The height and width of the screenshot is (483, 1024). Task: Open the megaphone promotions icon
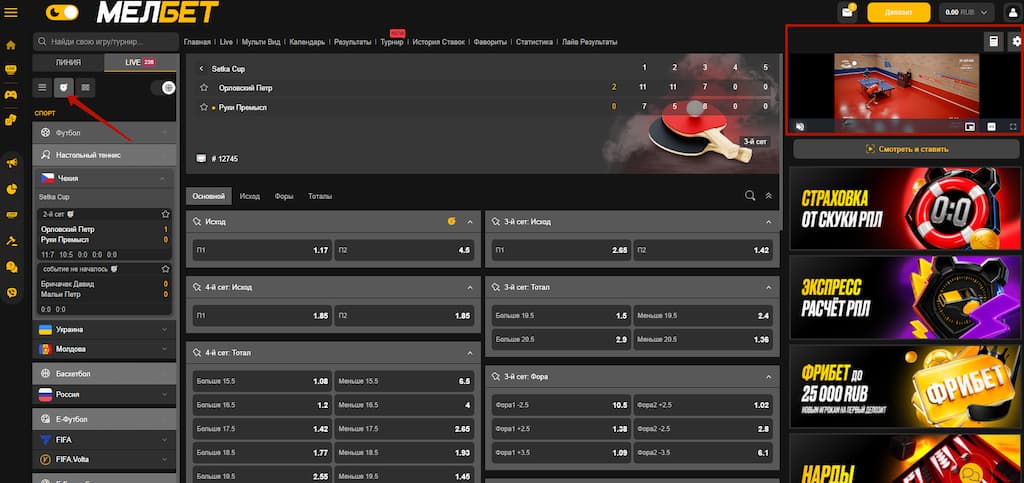[x=10, y=164]
